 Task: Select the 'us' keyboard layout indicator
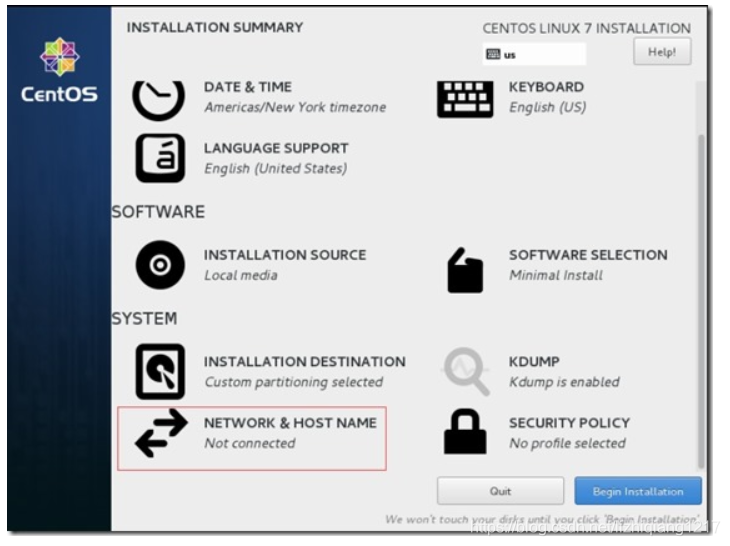coord(534,54)
